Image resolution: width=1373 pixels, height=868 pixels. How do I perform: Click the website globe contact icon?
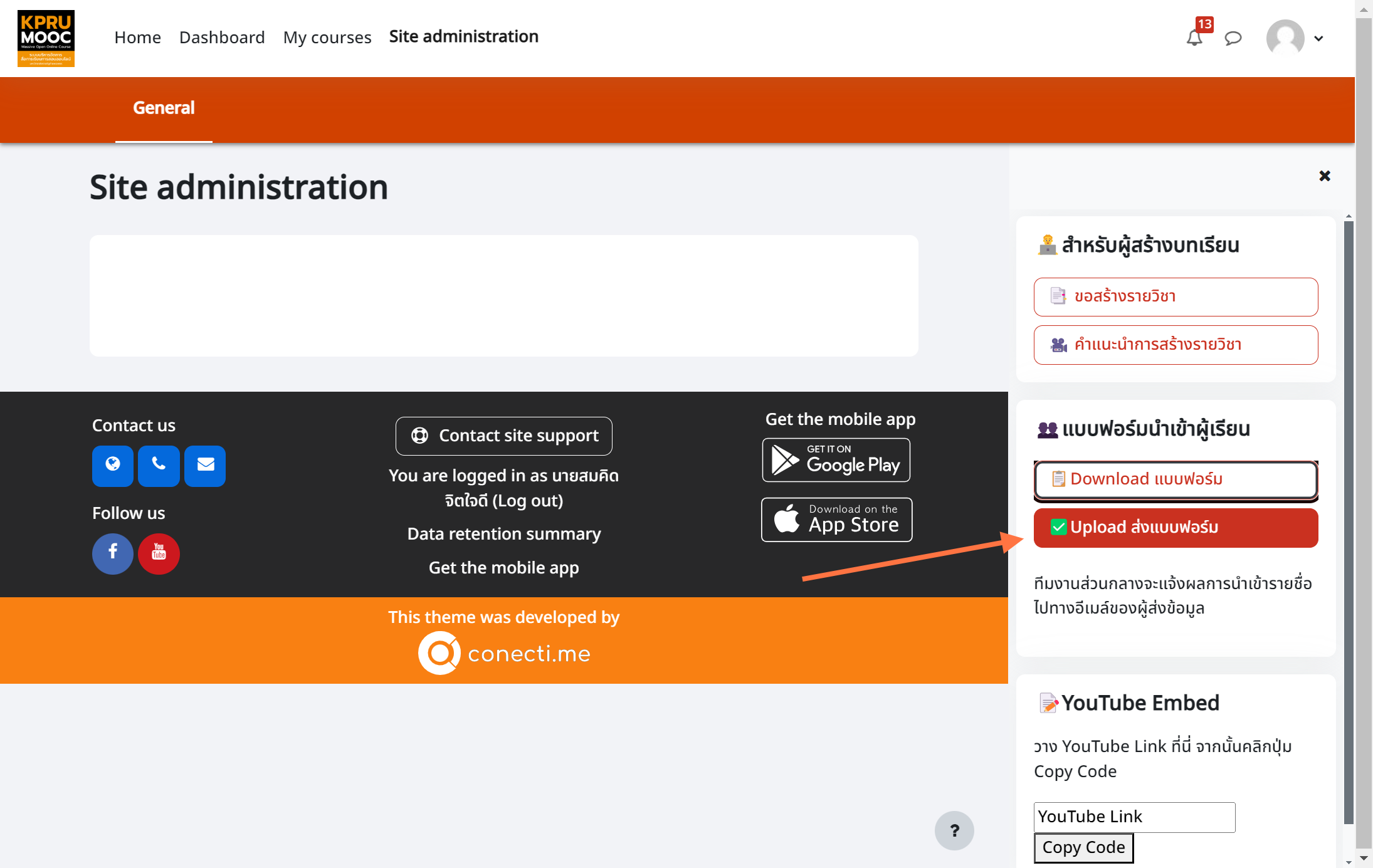[113, 466]
